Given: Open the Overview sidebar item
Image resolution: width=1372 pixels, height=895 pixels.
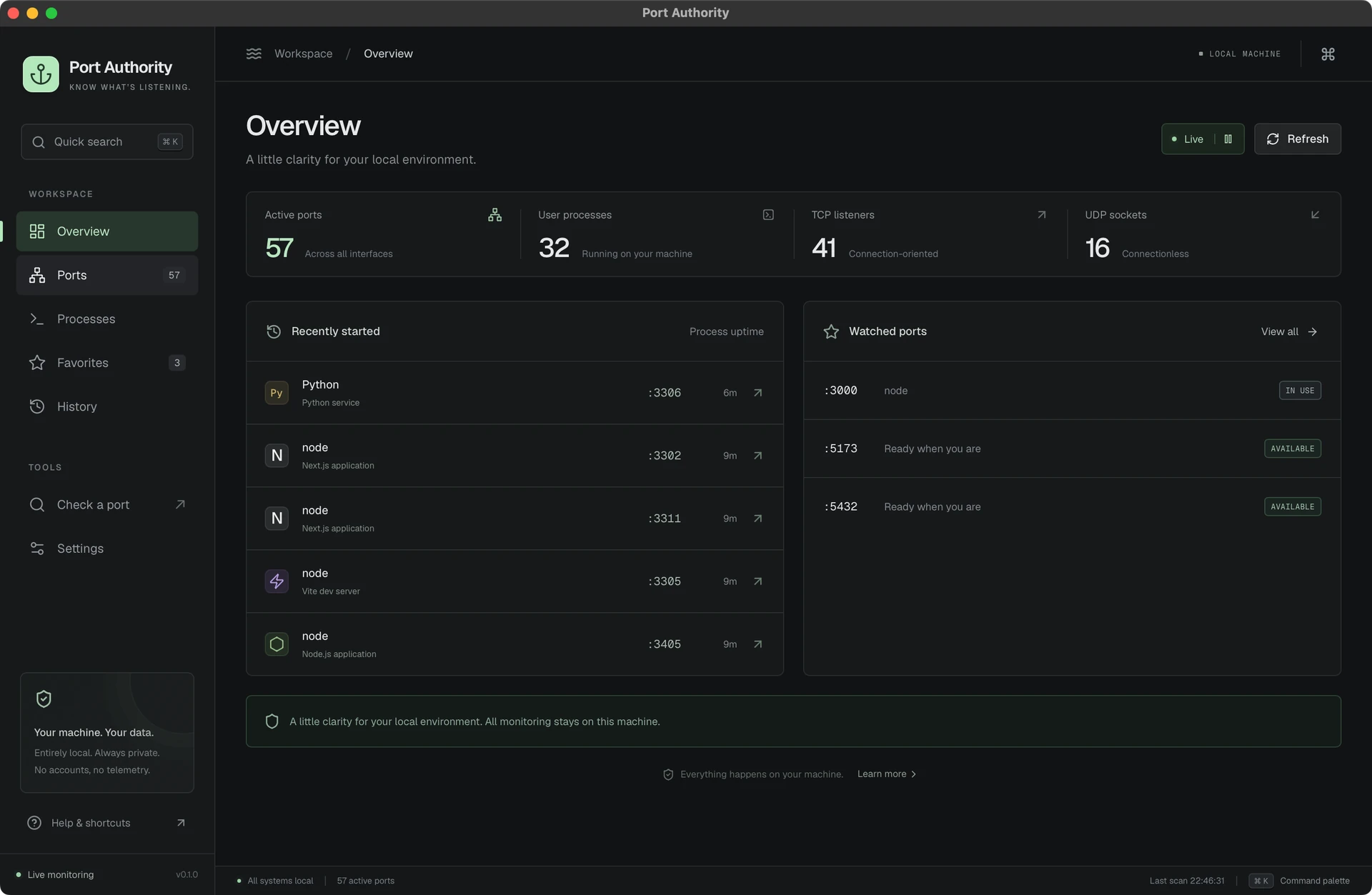Looking at the screenshot, I should pos(107,231).
